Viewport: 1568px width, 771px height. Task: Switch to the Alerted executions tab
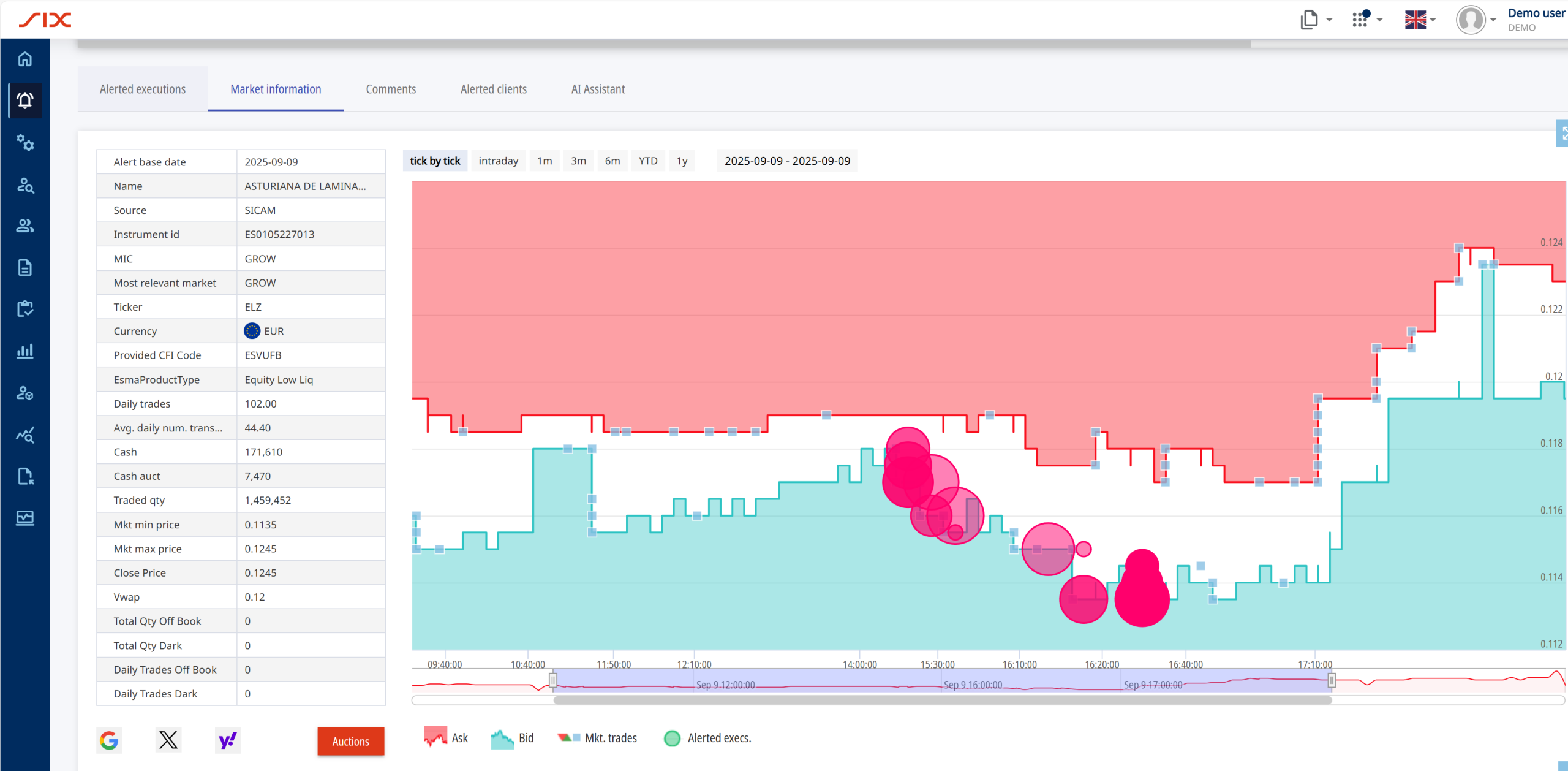point(143,89)
